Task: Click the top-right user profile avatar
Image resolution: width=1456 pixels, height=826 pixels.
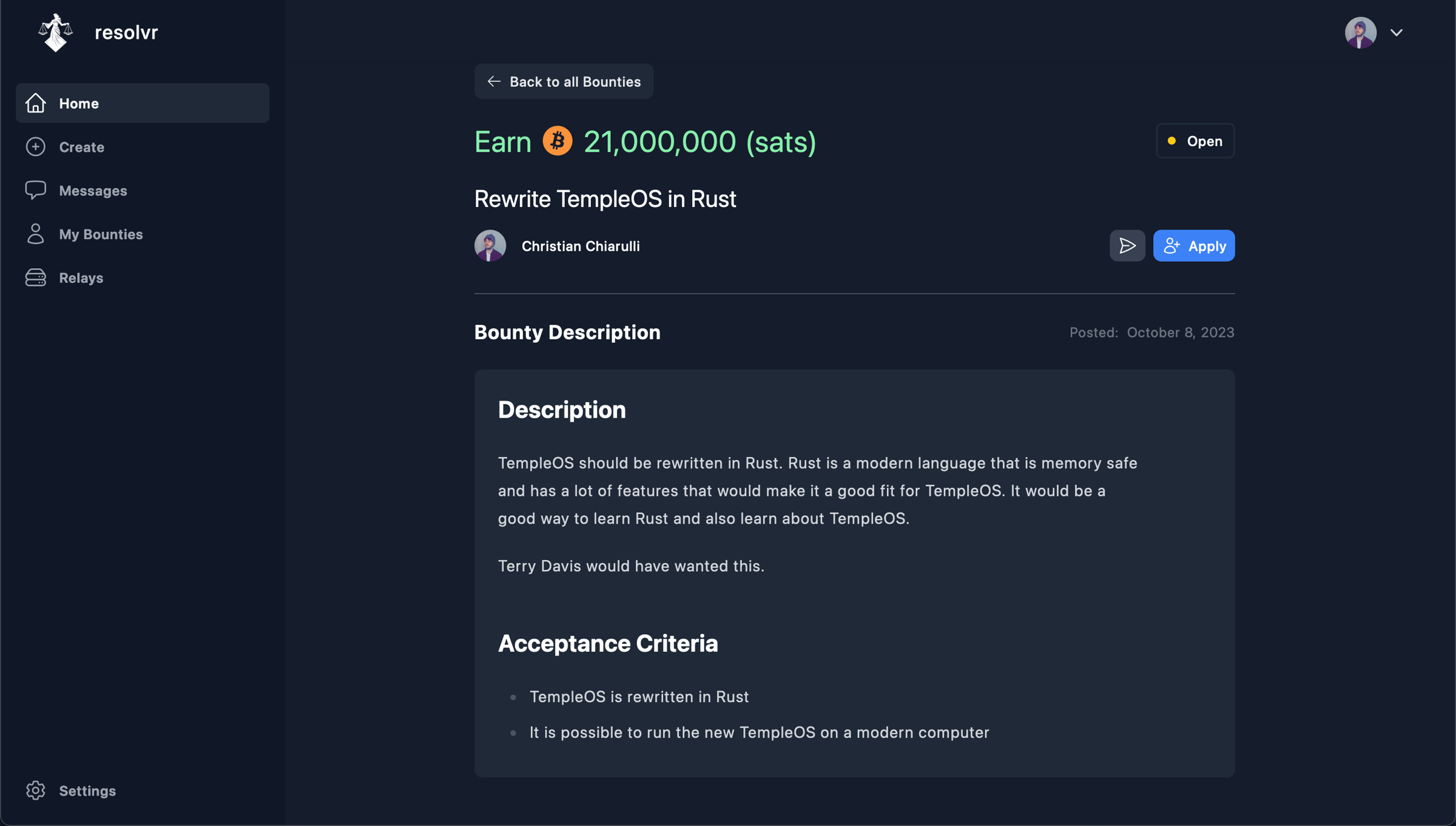Action: point(1360,33)
